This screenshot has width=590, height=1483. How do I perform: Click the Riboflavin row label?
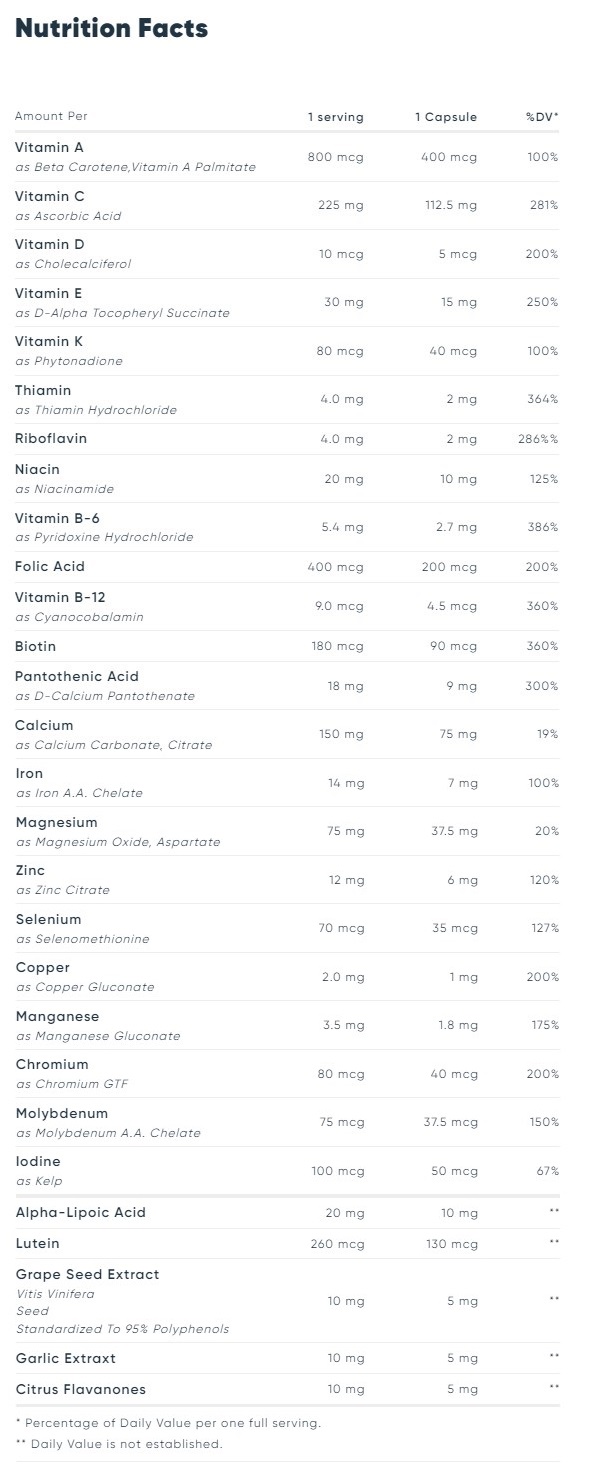click(x=51, y=438)
